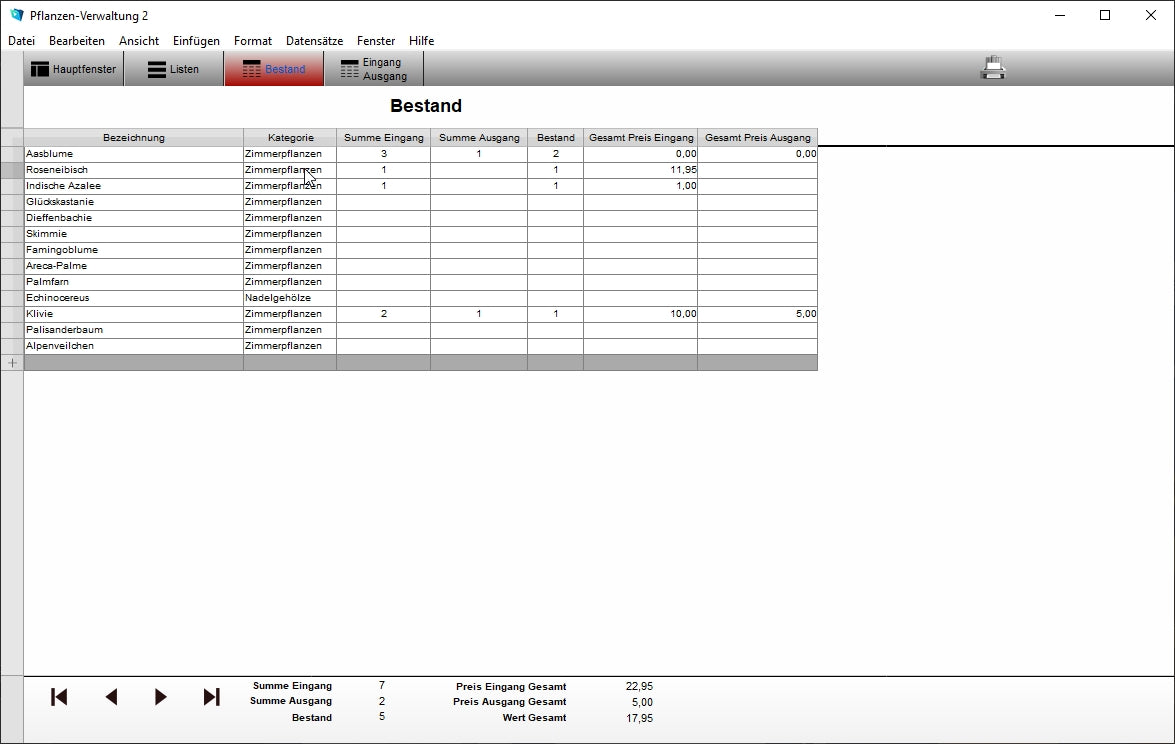Jump to last record arrow

tap(211, 697)
